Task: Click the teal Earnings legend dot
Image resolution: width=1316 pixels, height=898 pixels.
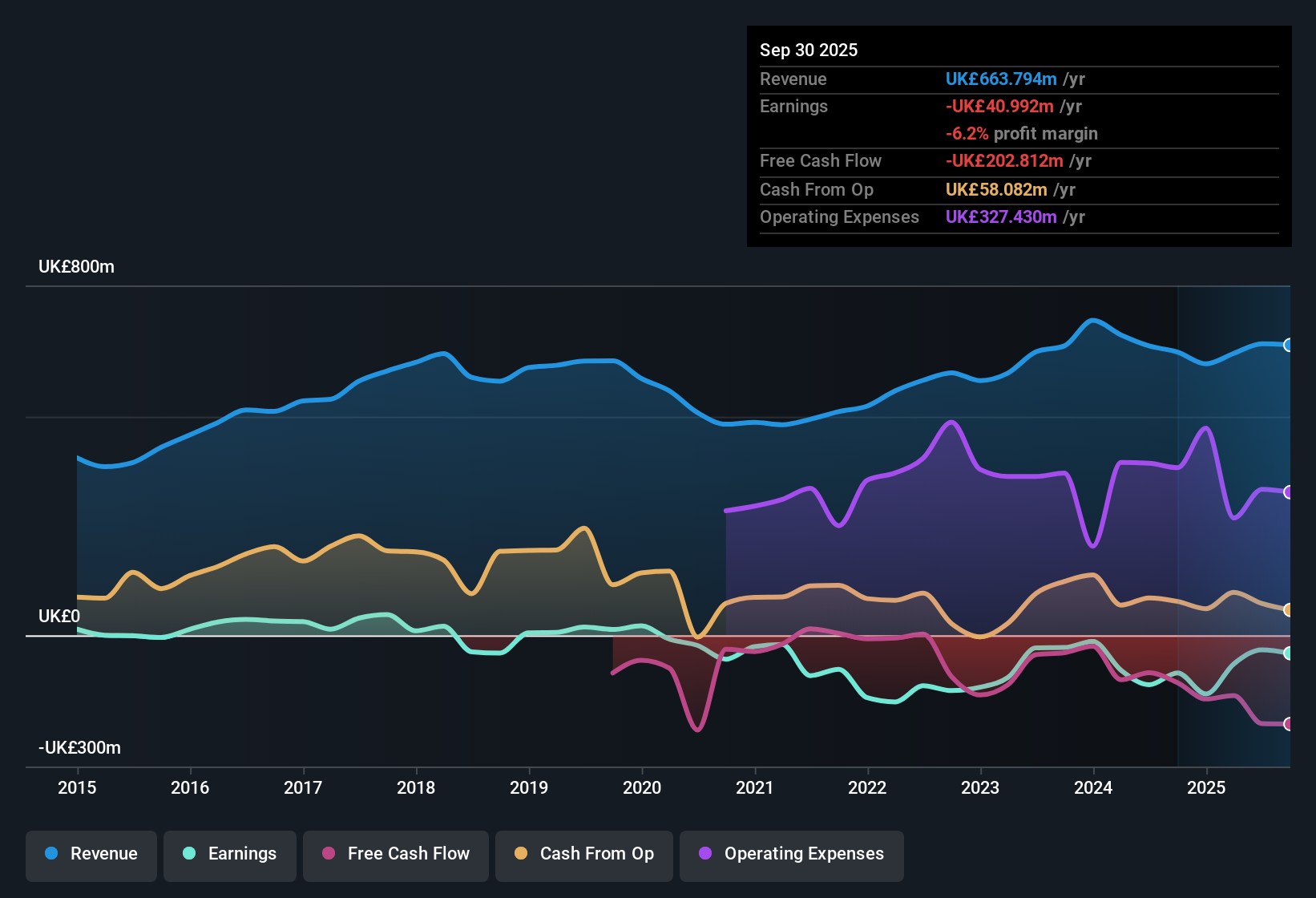Action: coord(189,854)
